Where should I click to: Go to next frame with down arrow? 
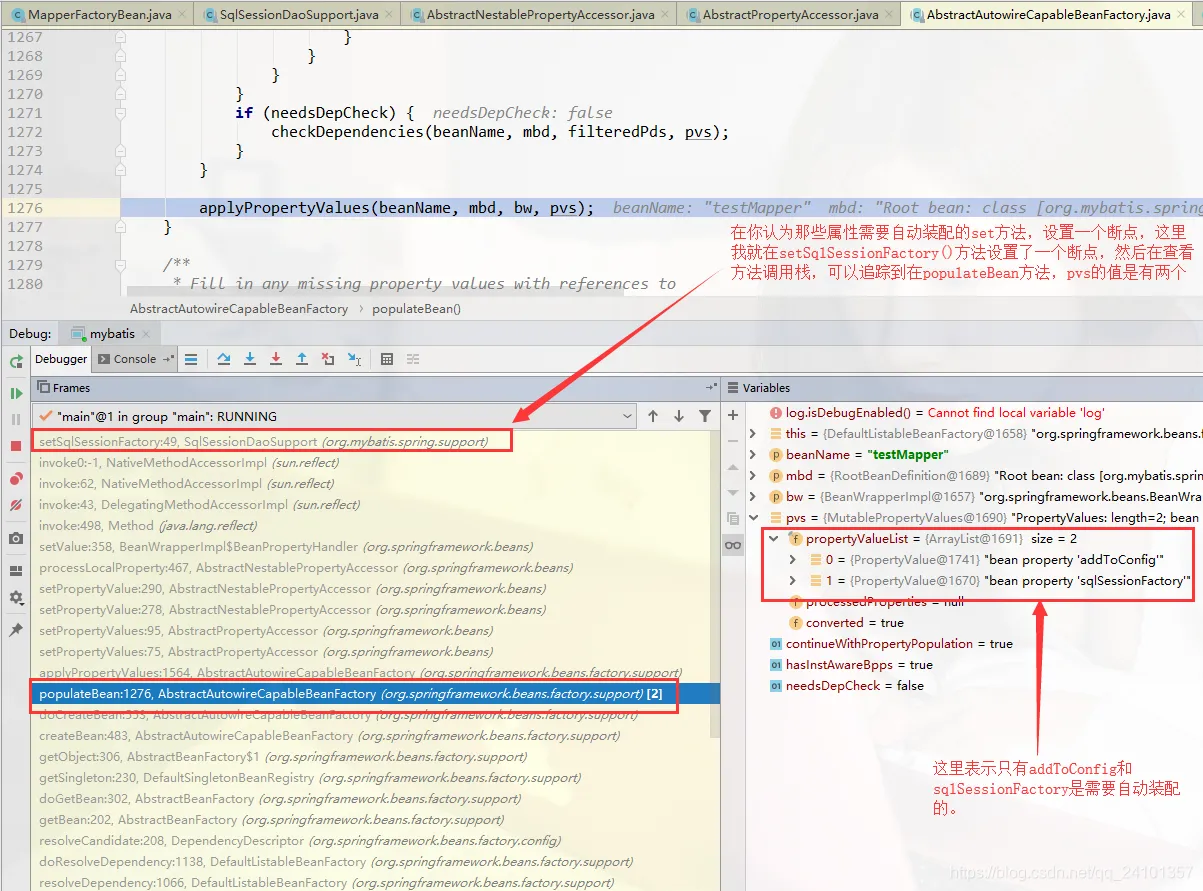(679, 416)
